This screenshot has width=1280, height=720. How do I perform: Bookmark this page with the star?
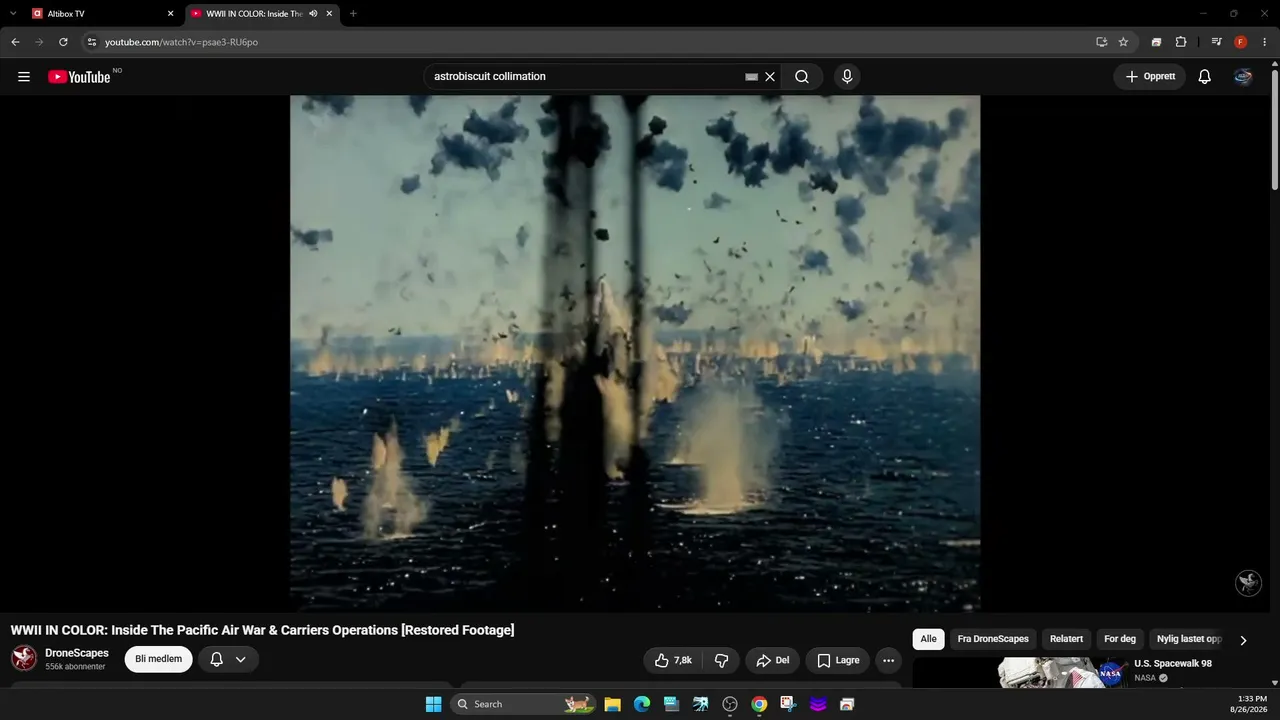coord(1123,42)
